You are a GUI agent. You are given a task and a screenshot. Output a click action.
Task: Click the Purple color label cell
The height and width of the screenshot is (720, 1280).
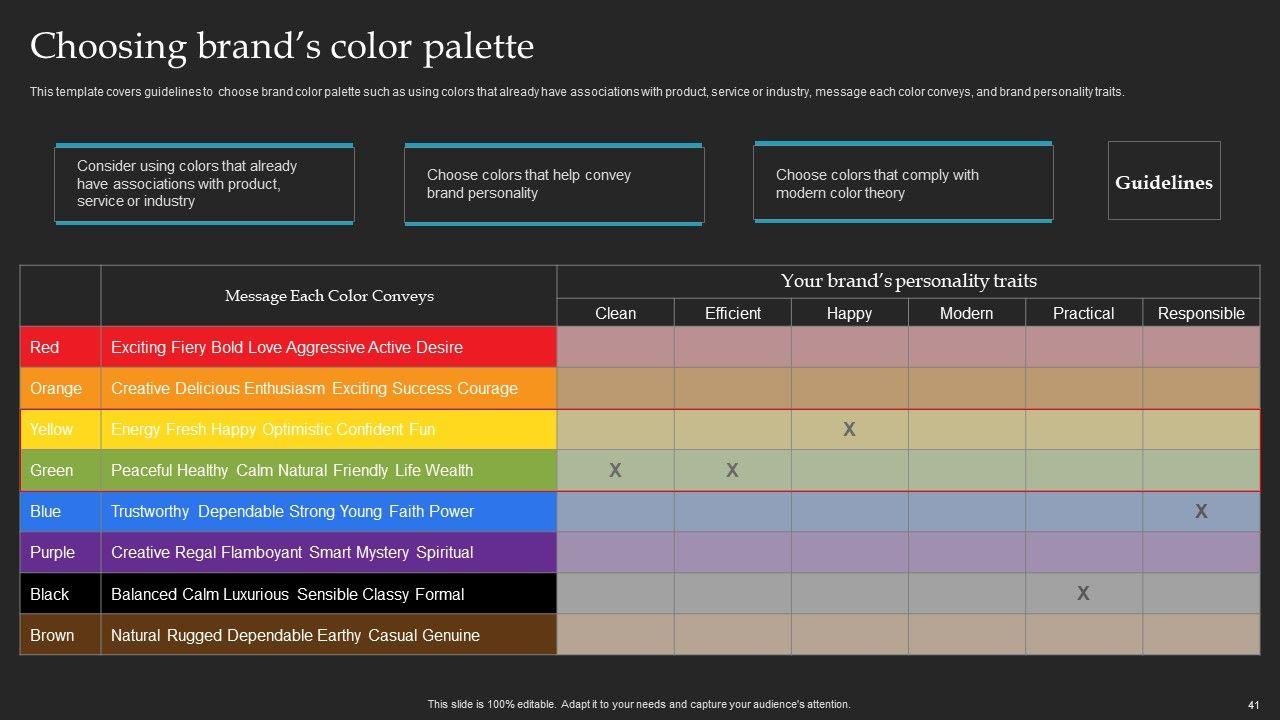point(60,552)
